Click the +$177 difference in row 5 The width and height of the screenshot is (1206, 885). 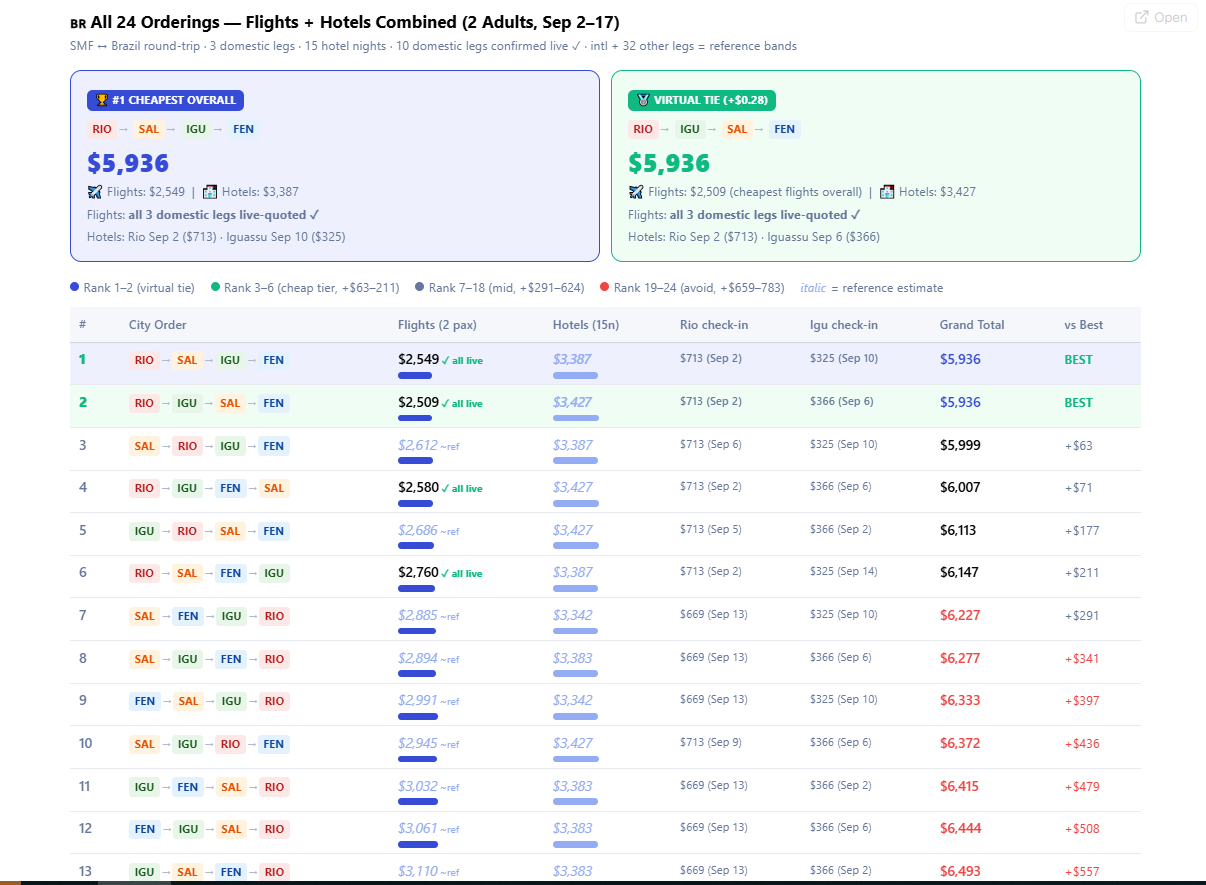(x=1082, y=530)
